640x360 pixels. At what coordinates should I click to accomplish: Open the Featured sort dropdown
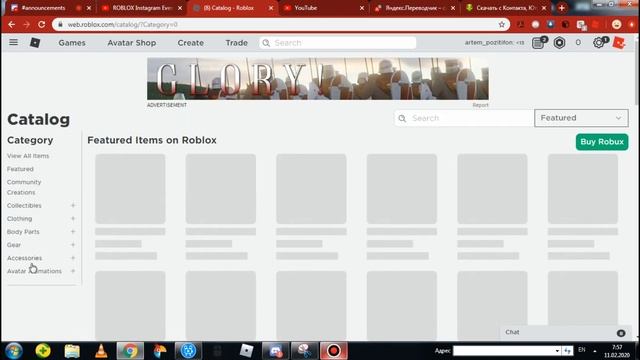[581, 118]
